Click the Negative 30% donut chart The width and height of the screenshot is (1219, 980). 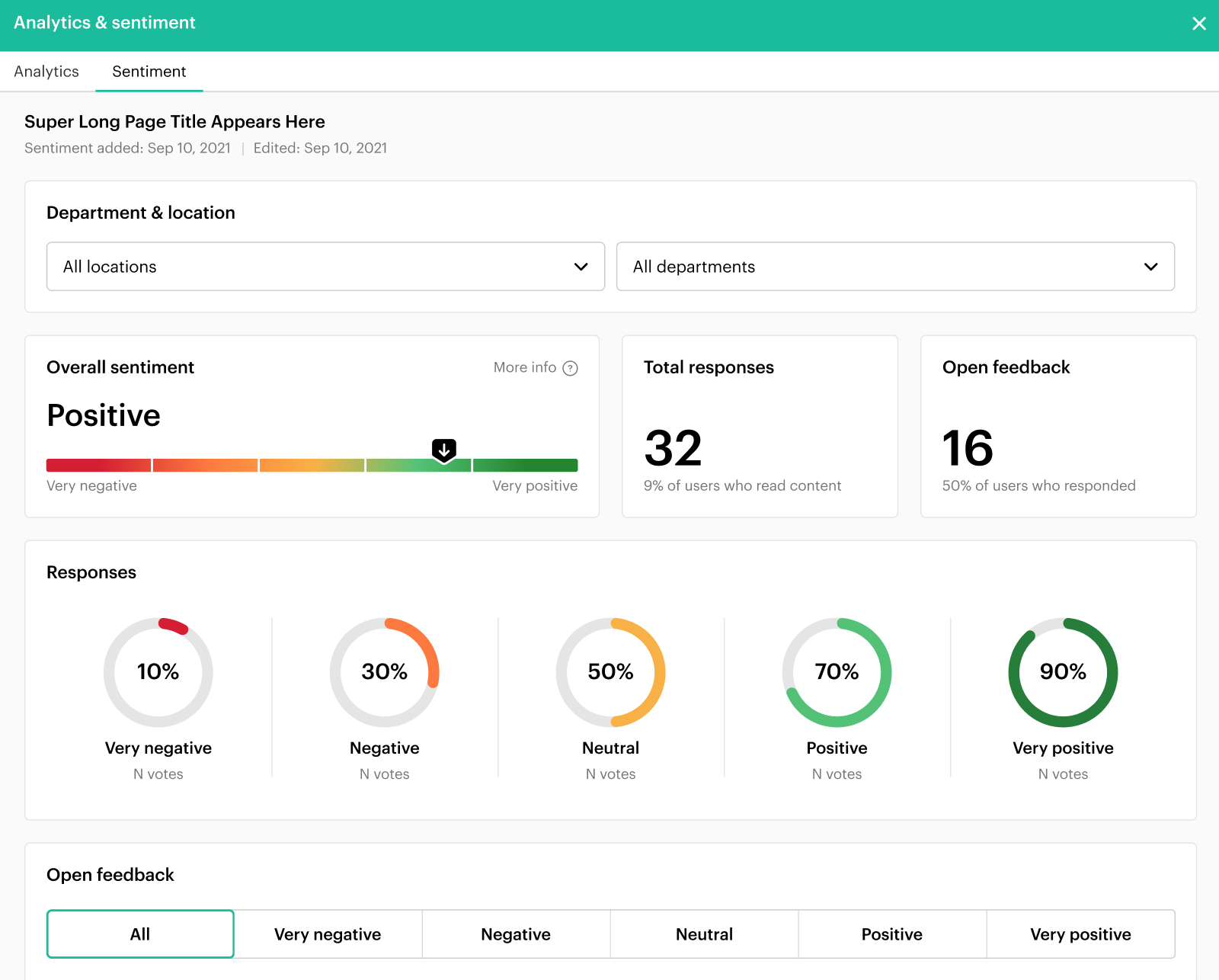[385, 672]
